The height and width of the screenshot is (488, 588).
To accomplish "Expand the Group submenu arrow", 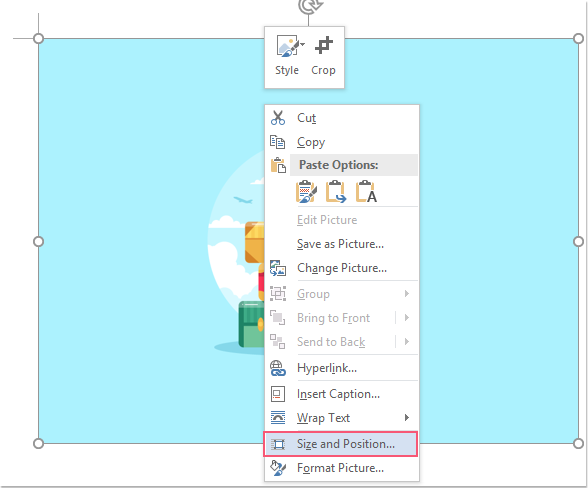I will pyautogui.click(x=407, y=294).
